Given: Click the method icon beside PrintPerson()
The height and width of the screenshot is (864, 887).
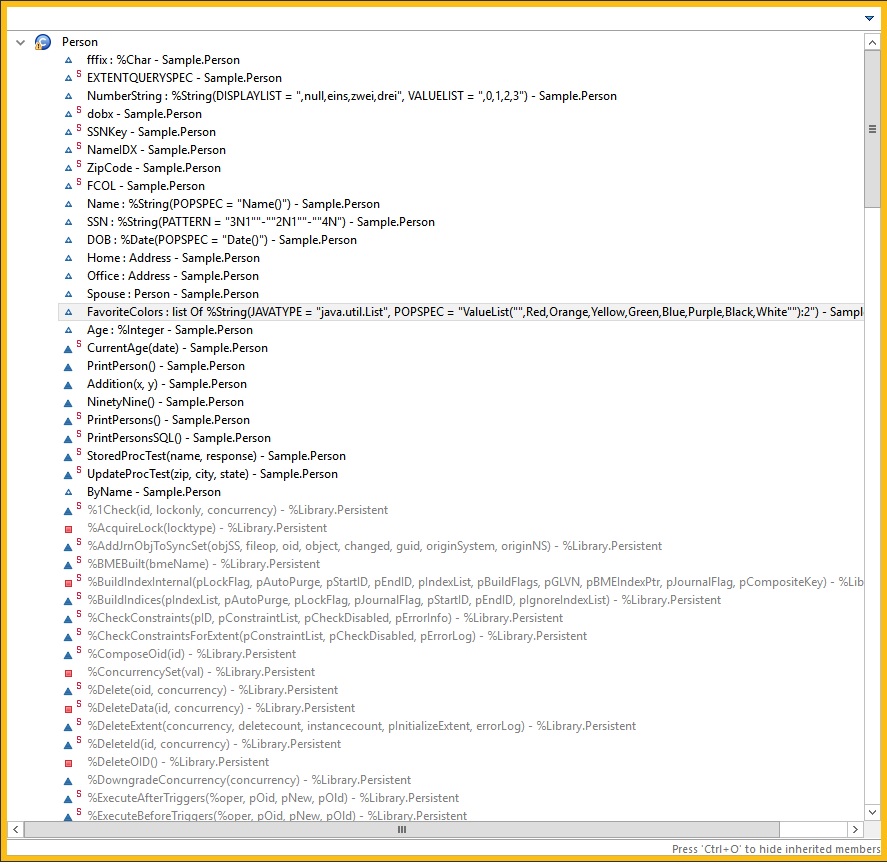Looking at the screenshot, I should [x=68, y=367].
